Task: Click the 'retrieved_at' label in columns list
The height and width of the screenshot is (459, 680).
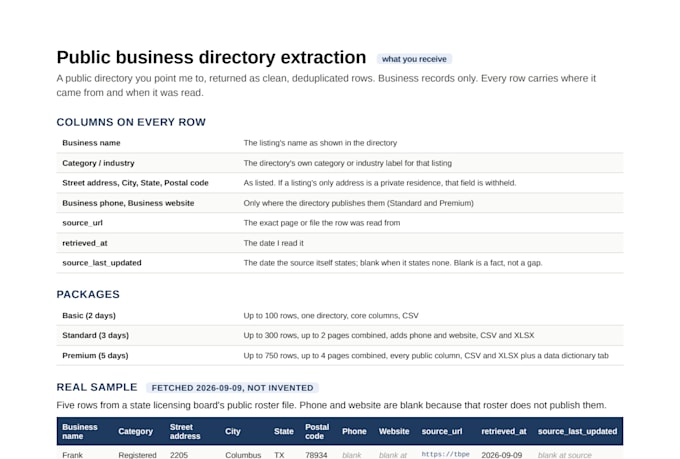Action: pyautogui.click(x=85, y=243)
